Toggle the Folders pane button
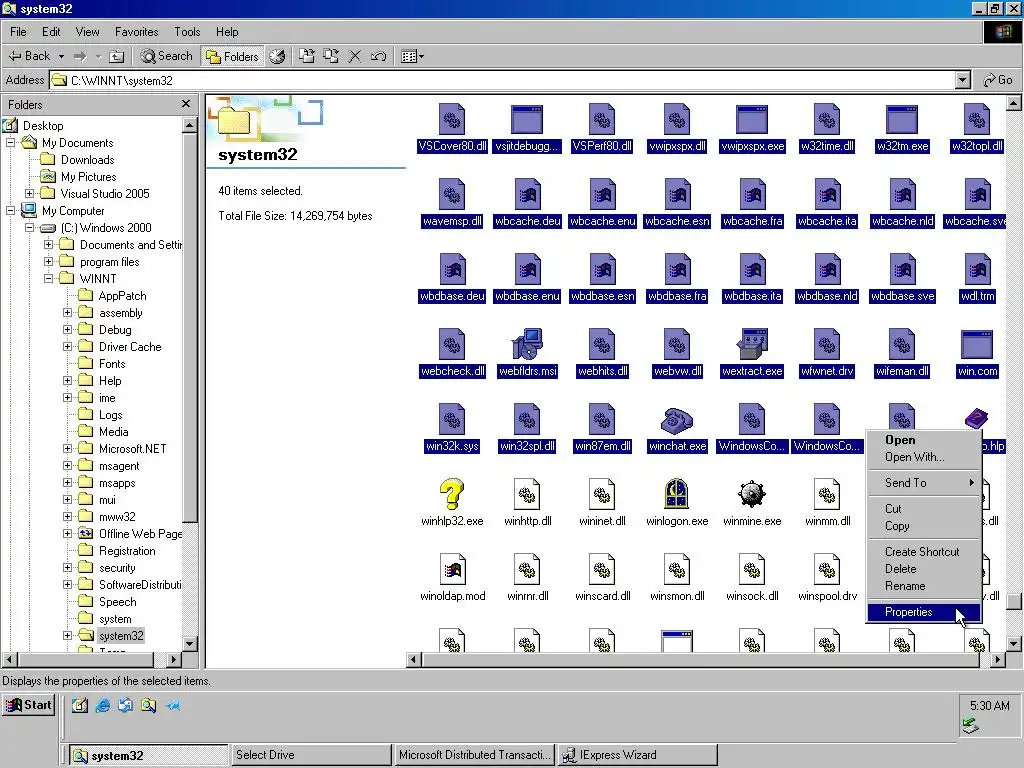This screenshot has width=1024, height=768. pyautogui.click(x=232, y=56)
